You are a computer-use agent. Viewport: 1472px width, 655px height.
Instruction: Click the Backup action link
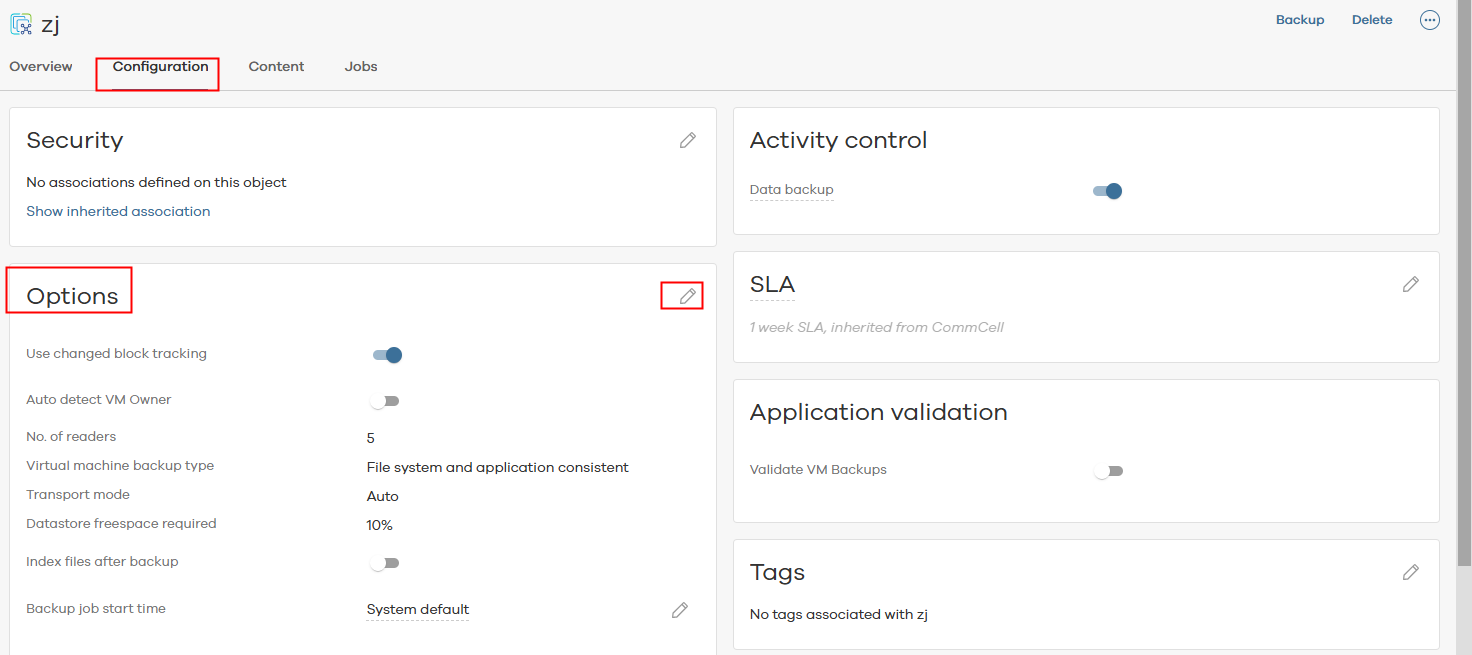tap(1300, 20)
